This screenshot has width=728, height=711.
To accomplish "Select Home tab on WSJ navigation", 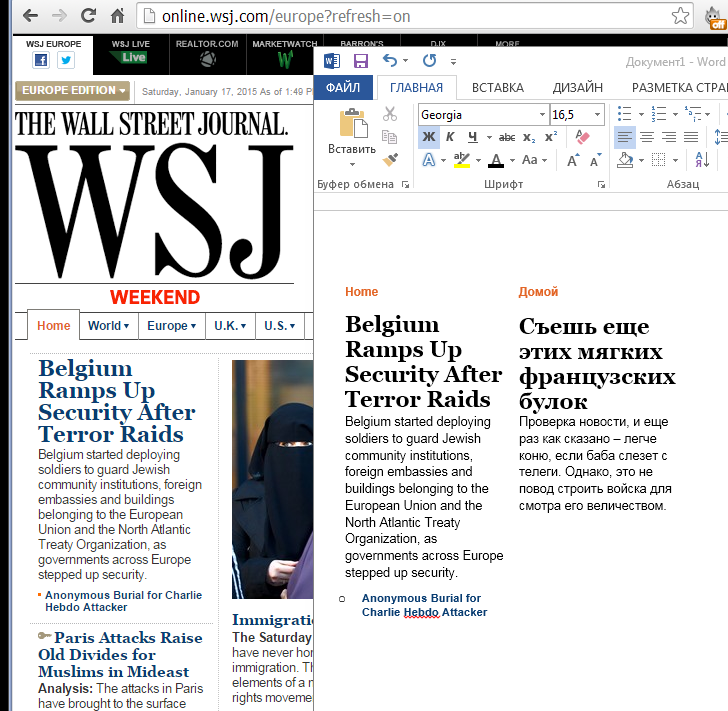I will [53, 326].
